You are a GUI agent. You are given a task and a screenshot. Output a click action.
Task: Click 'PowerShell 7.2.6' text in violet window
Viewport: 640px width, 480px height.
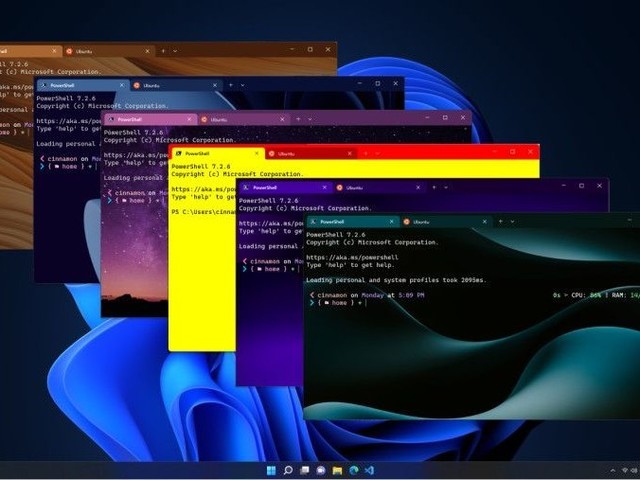[x=269, y=201]
